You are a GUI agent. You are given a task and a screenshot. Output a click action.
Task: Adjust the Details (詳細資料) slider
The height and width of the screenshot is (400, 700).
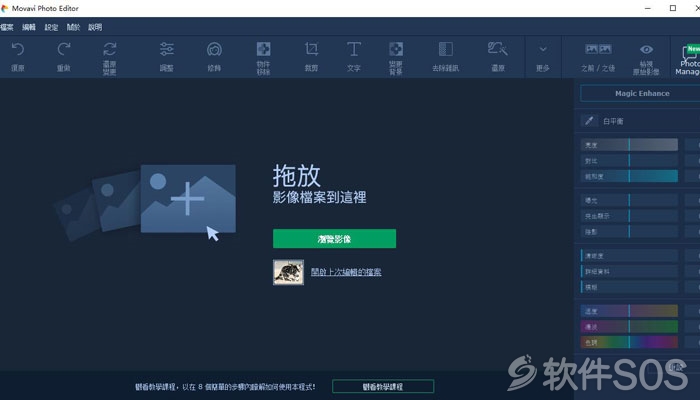pyautogui.click(x=629, y=271)
